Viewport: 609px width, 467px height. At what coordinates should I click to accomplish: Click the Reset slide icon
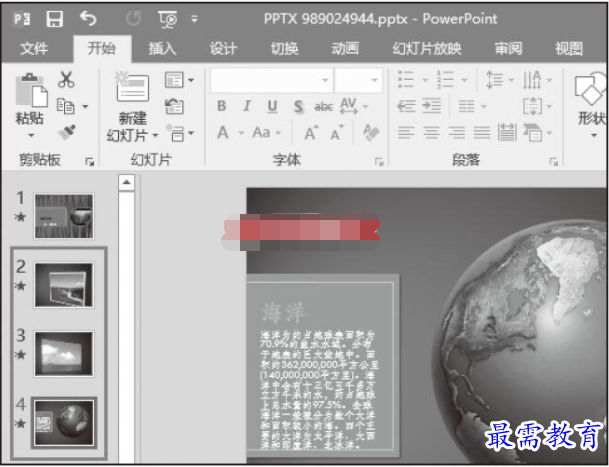coord(174,106)
